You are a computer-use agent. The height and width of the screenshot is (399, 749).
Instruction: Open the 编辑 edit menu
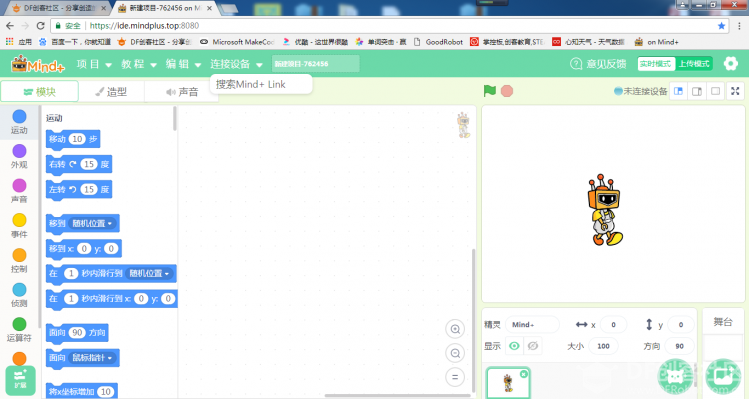[x=183, y=64]
